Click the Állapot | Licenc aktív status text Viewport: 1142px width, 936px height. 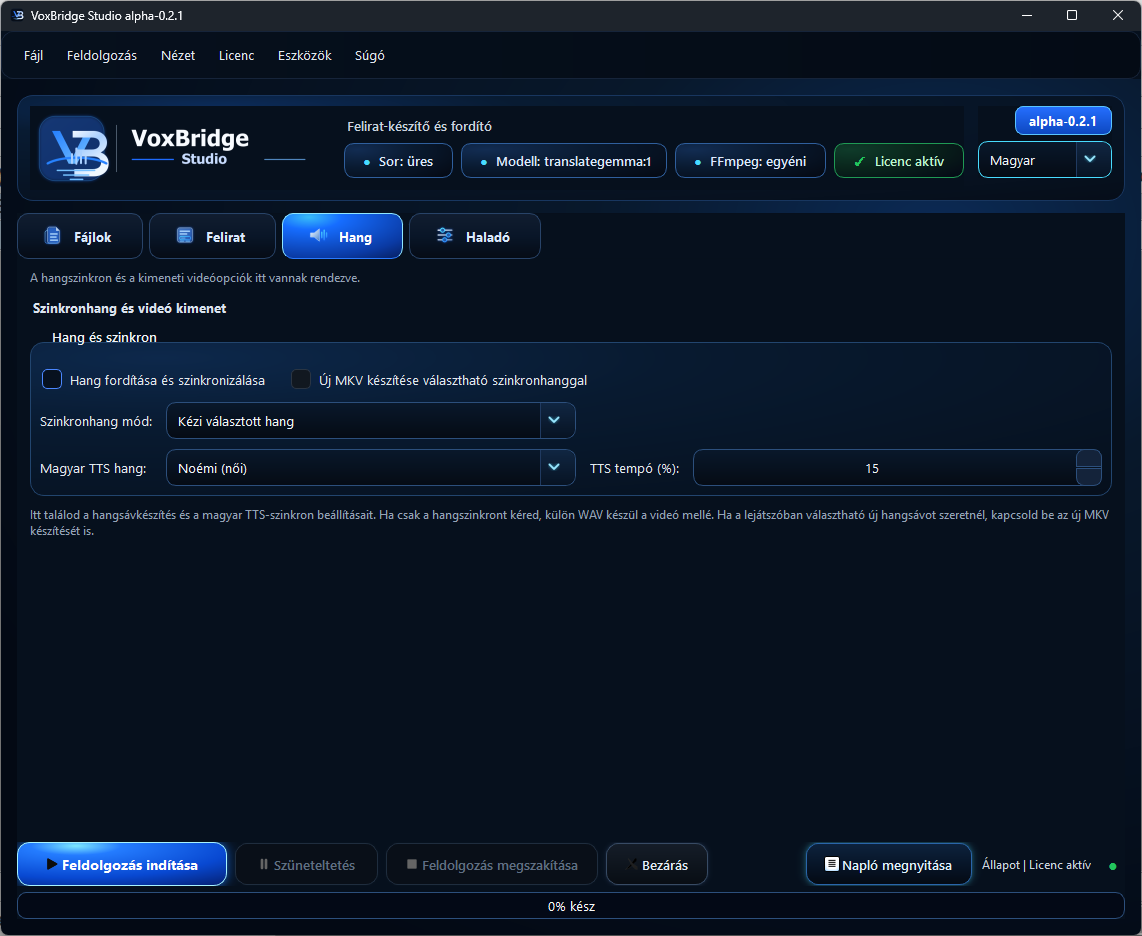(1036, 865)
